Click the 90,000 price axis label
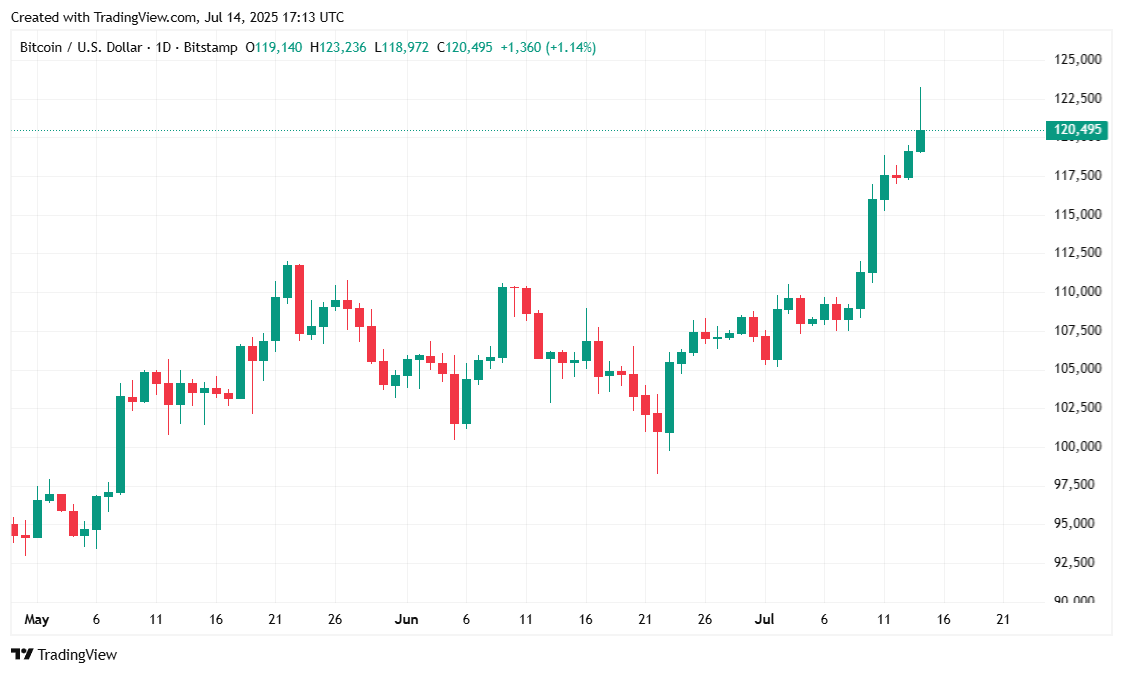This screenshot has height=674, width=1123. tap(1078, 600)
